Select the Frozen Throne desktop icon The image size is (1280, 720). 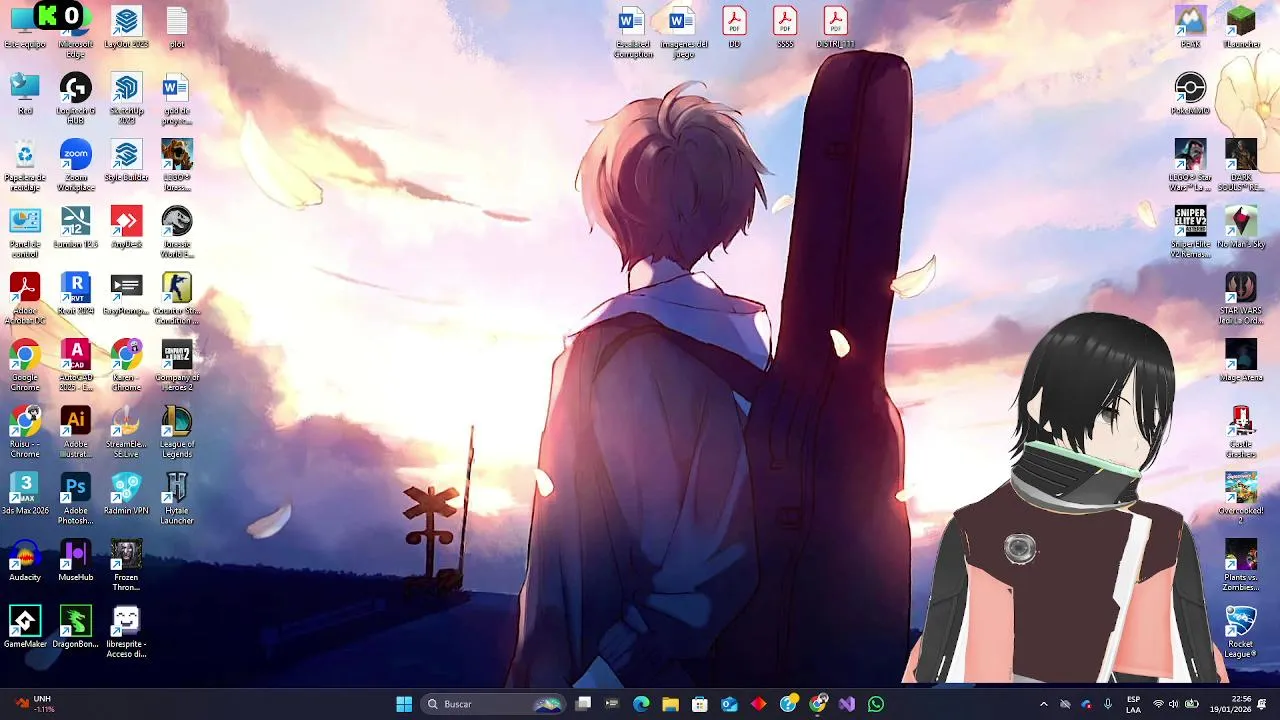coord(126,565)
